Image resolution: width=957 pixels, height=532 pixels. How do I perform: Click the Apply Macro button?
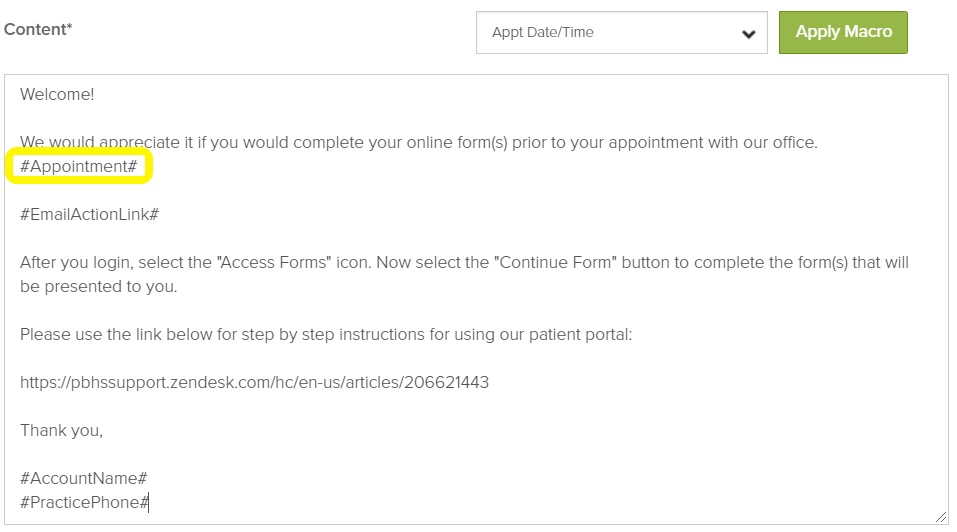(843, 32)
